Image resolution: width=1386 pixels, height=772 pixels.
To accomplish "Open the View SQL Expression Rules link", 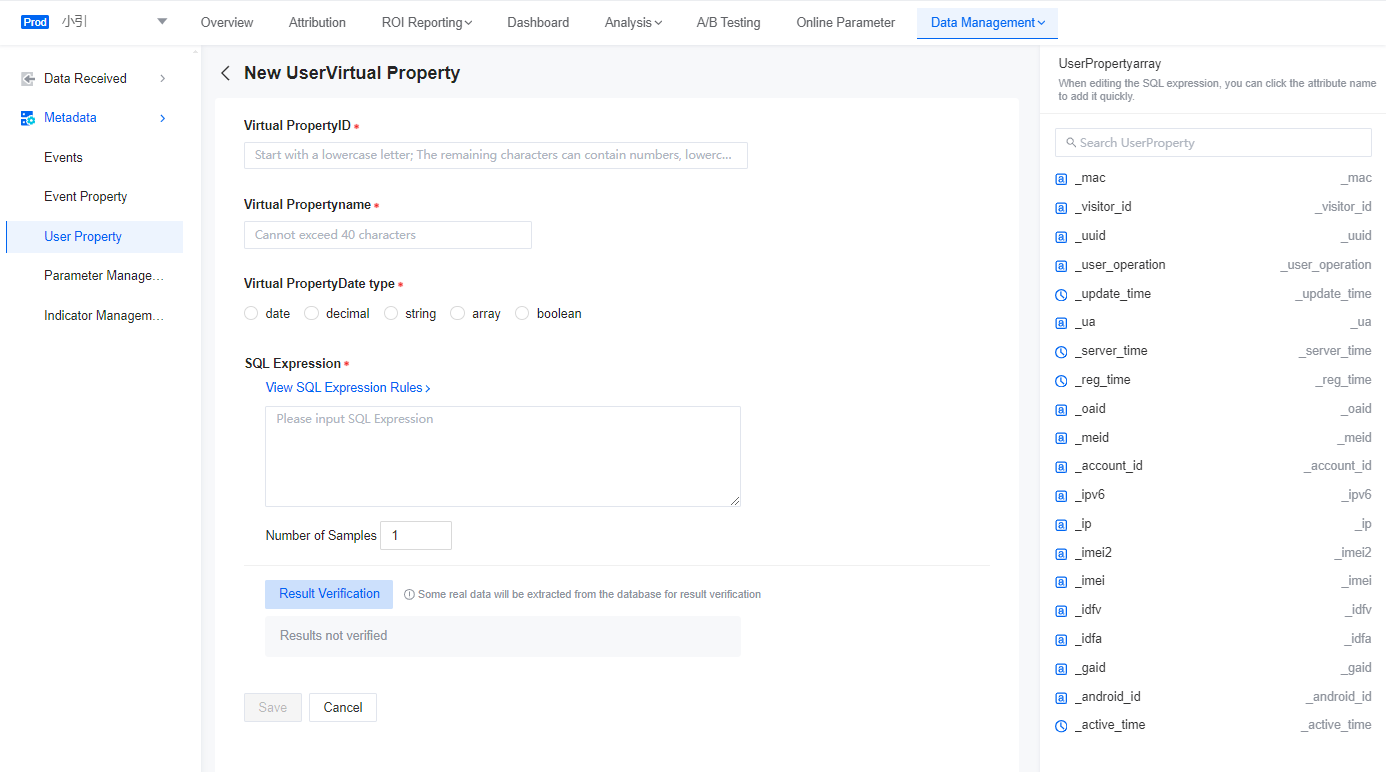I will coord(348,387).
